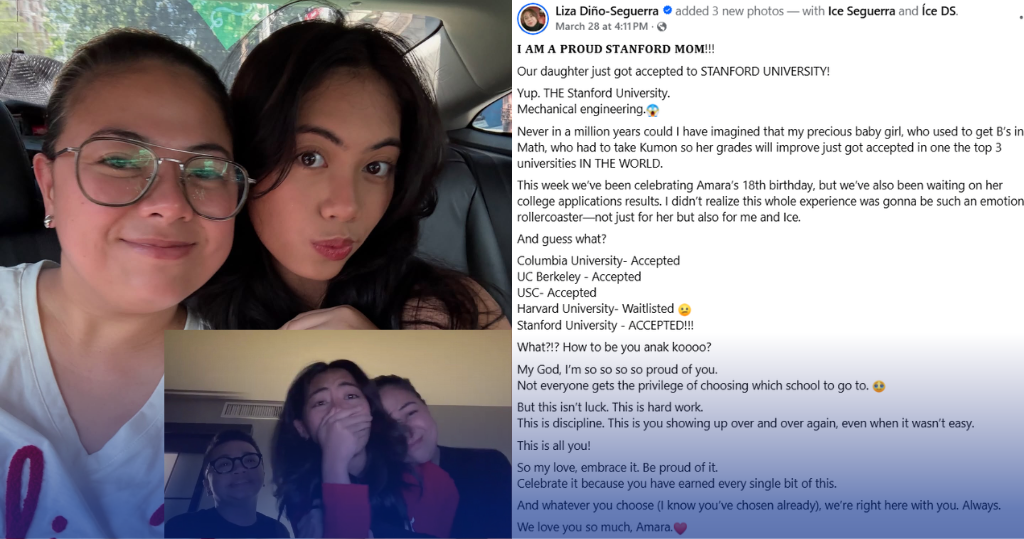
Task: Click the 'Columbia University- Accepted' line
Action: pyautogui.click(x=598, y=261)
